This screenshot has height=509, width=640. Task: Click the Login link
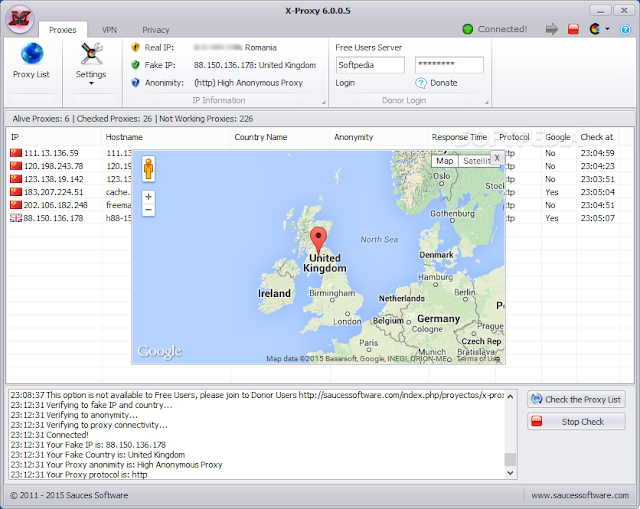tap(345, 83)
